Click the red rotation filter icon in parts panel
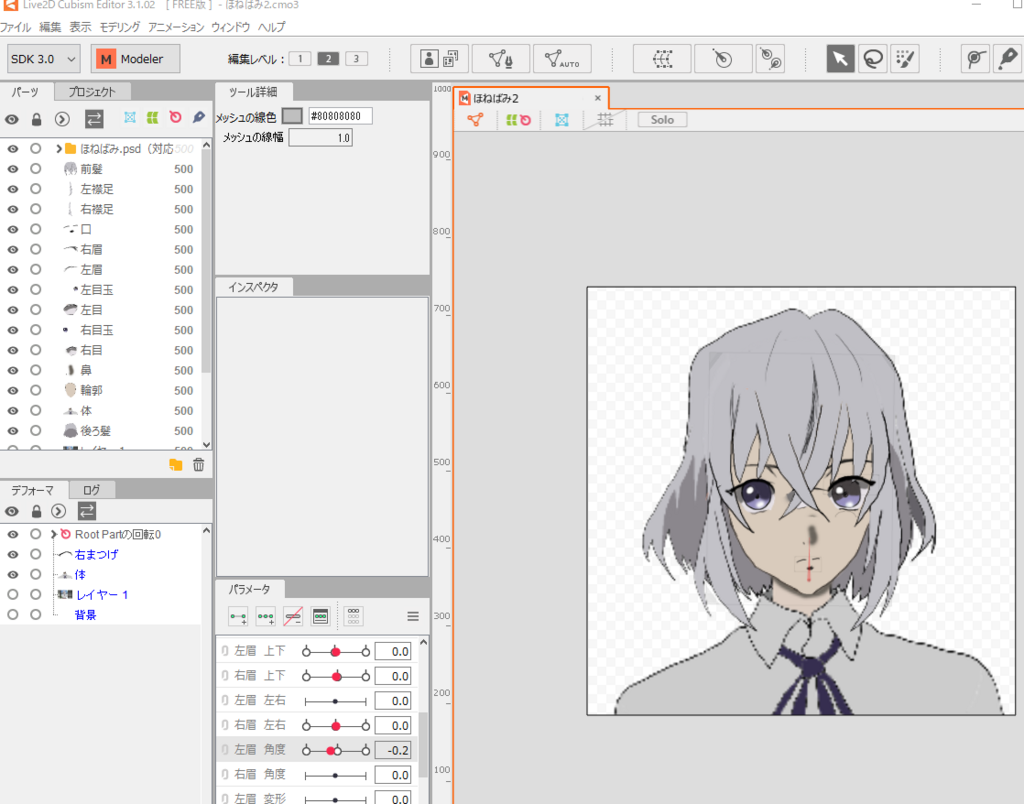Image resolution: width=1024 pixels, height=804 pixels. (176, 118)
